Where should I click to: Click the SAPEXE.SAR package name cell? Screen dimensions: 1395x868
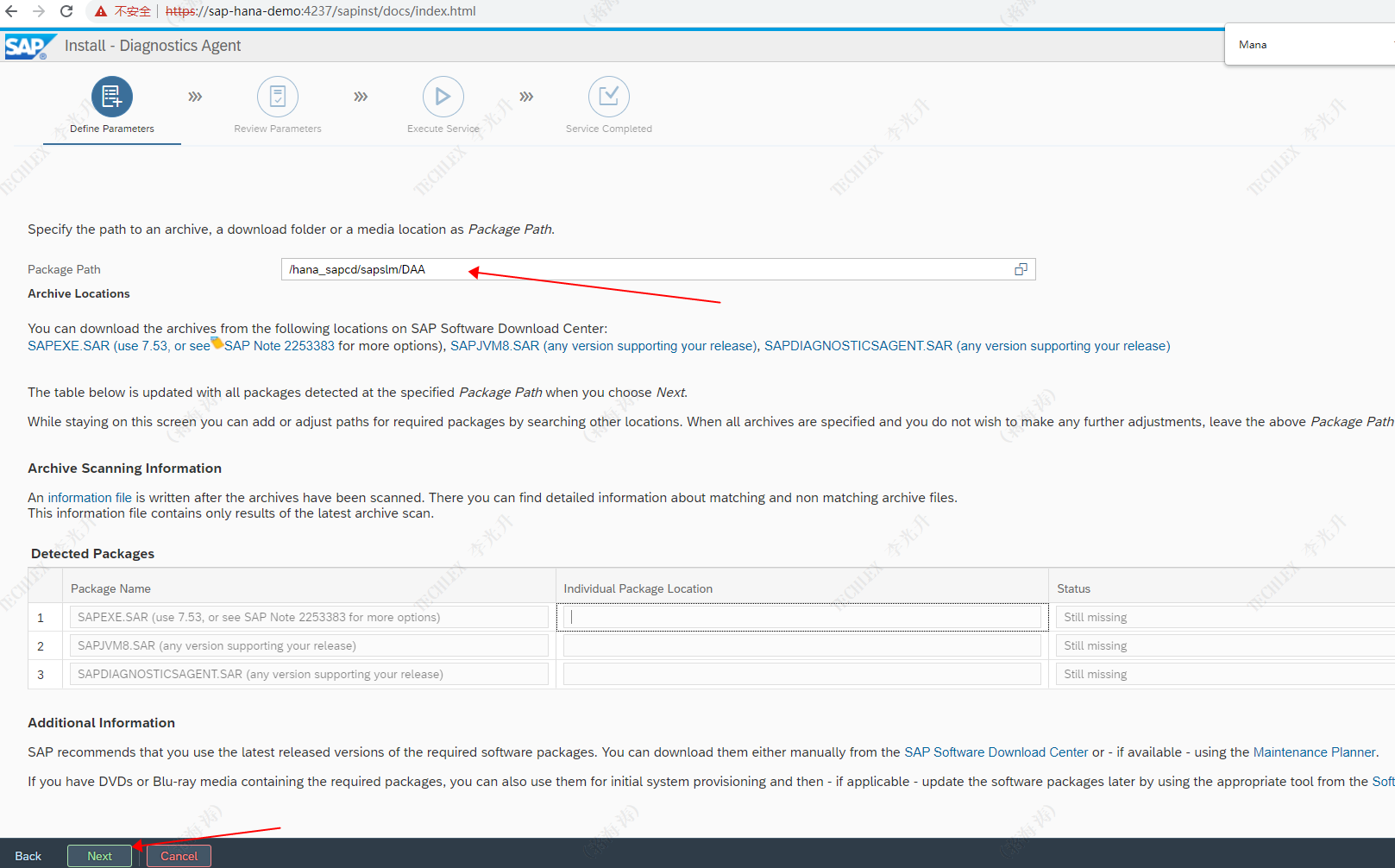309,617
